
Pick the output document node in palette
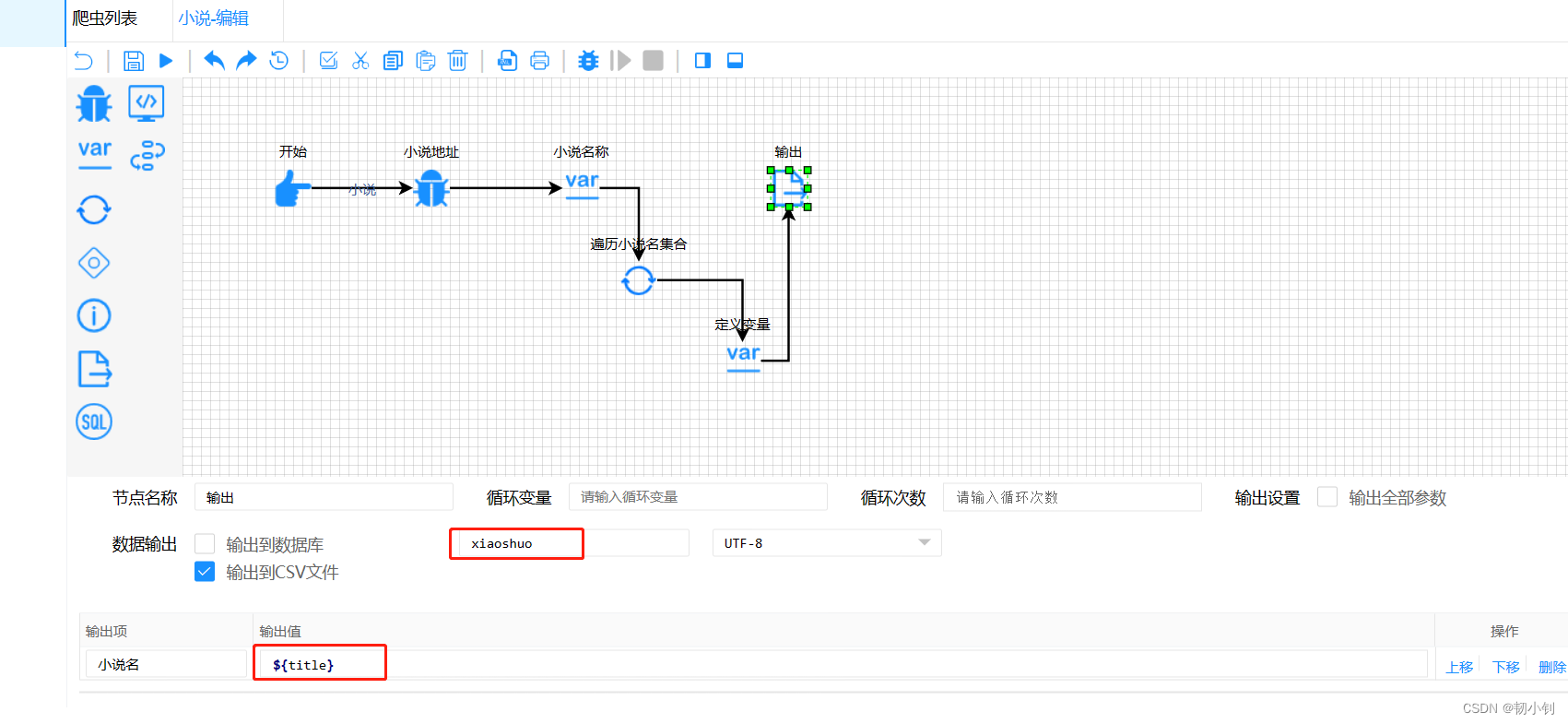pos(94,369)
